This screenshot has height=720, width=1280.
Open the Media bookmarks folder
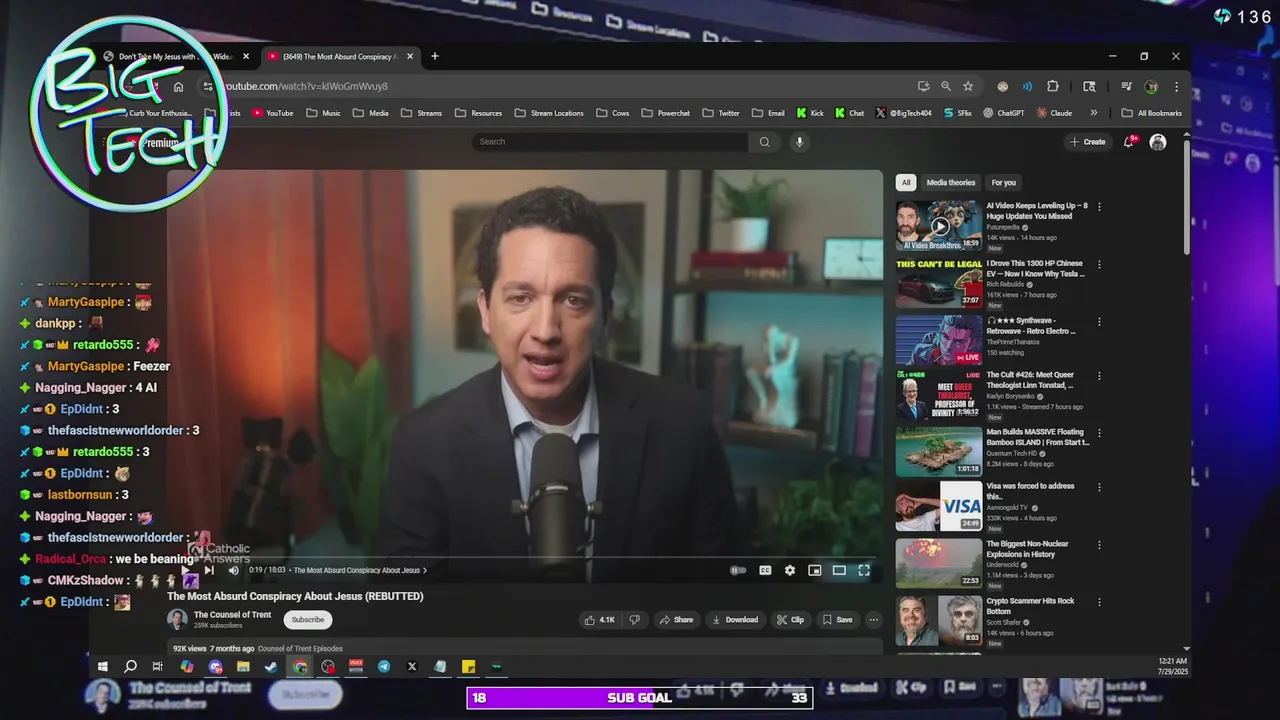(370, 113)
